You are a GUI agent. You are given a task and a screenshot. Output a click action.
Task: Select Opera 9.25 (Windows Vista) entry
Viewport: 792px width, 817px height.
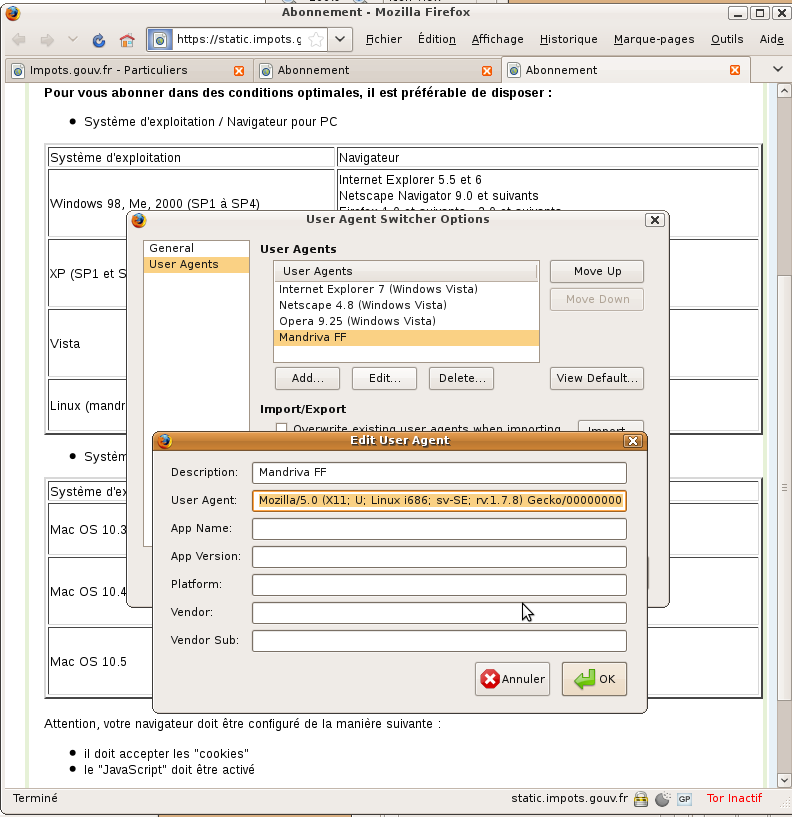pyautogui.click(x=406, y=321)
